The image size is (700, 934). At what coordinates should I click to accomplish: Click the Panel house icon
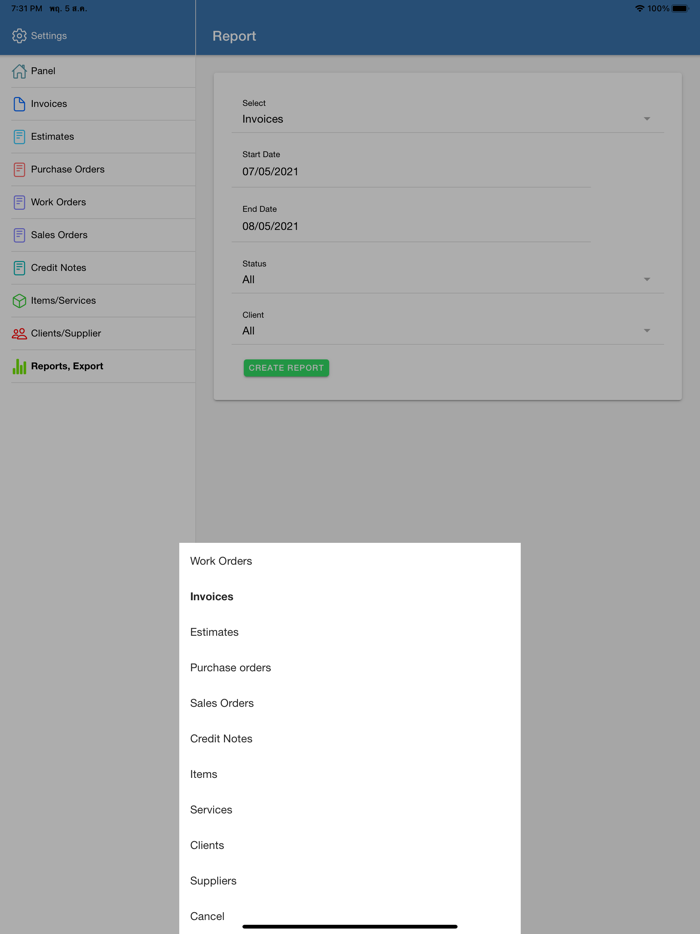click(x=19, y=71)
